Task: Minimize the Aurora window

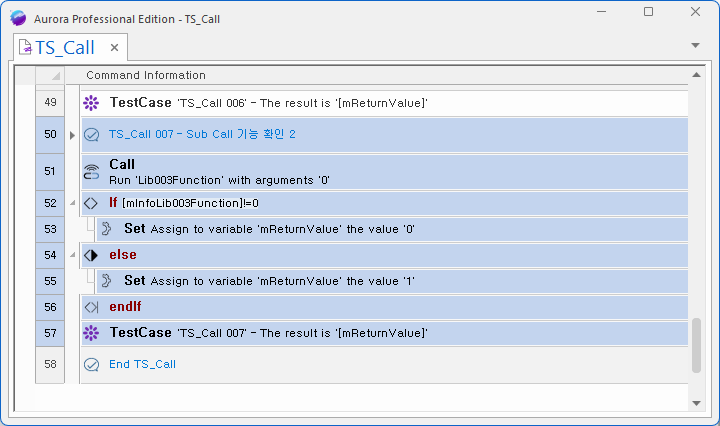Action: tap(602, 12)
